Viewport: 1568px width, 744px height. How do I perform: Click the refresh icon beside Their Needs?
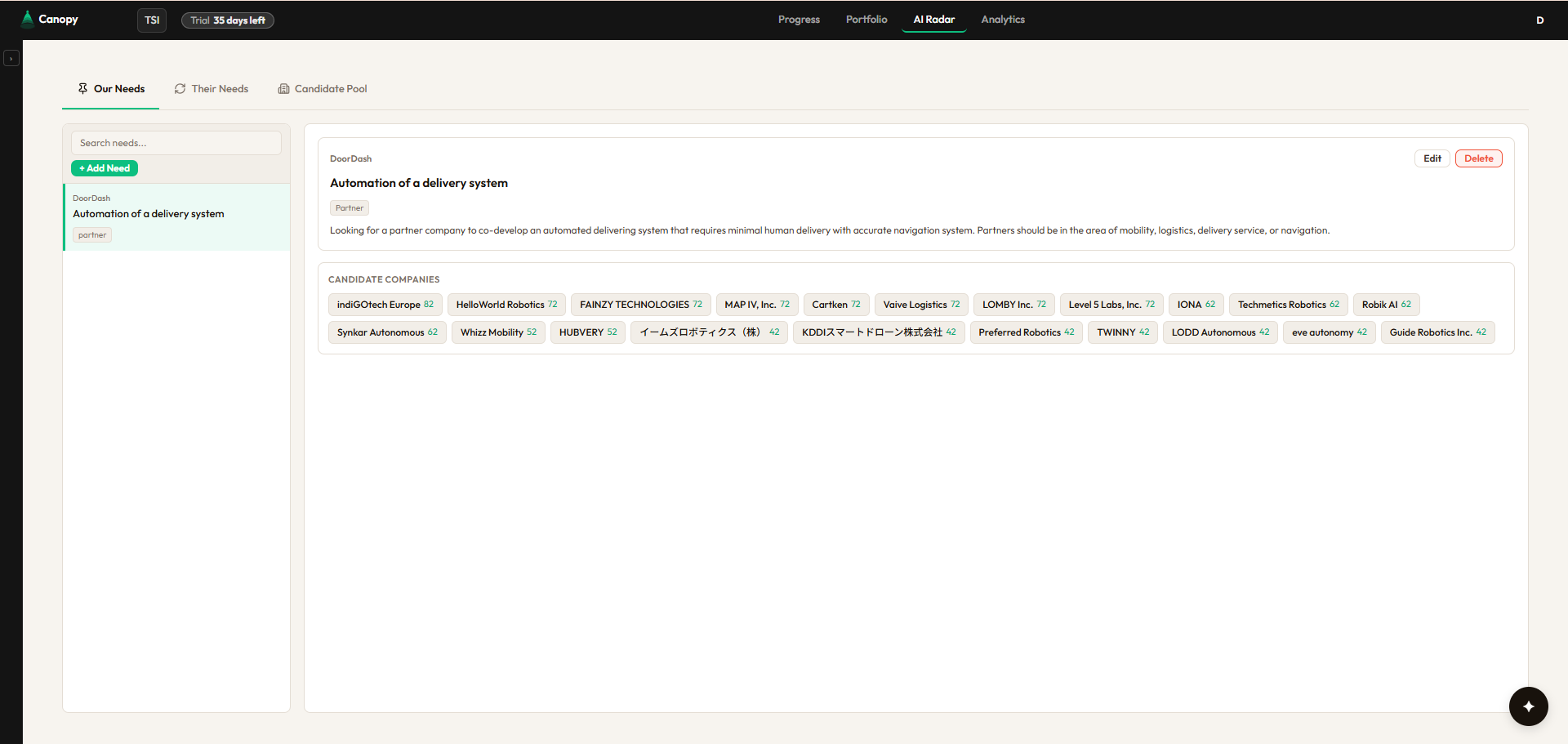pos(180,88)
